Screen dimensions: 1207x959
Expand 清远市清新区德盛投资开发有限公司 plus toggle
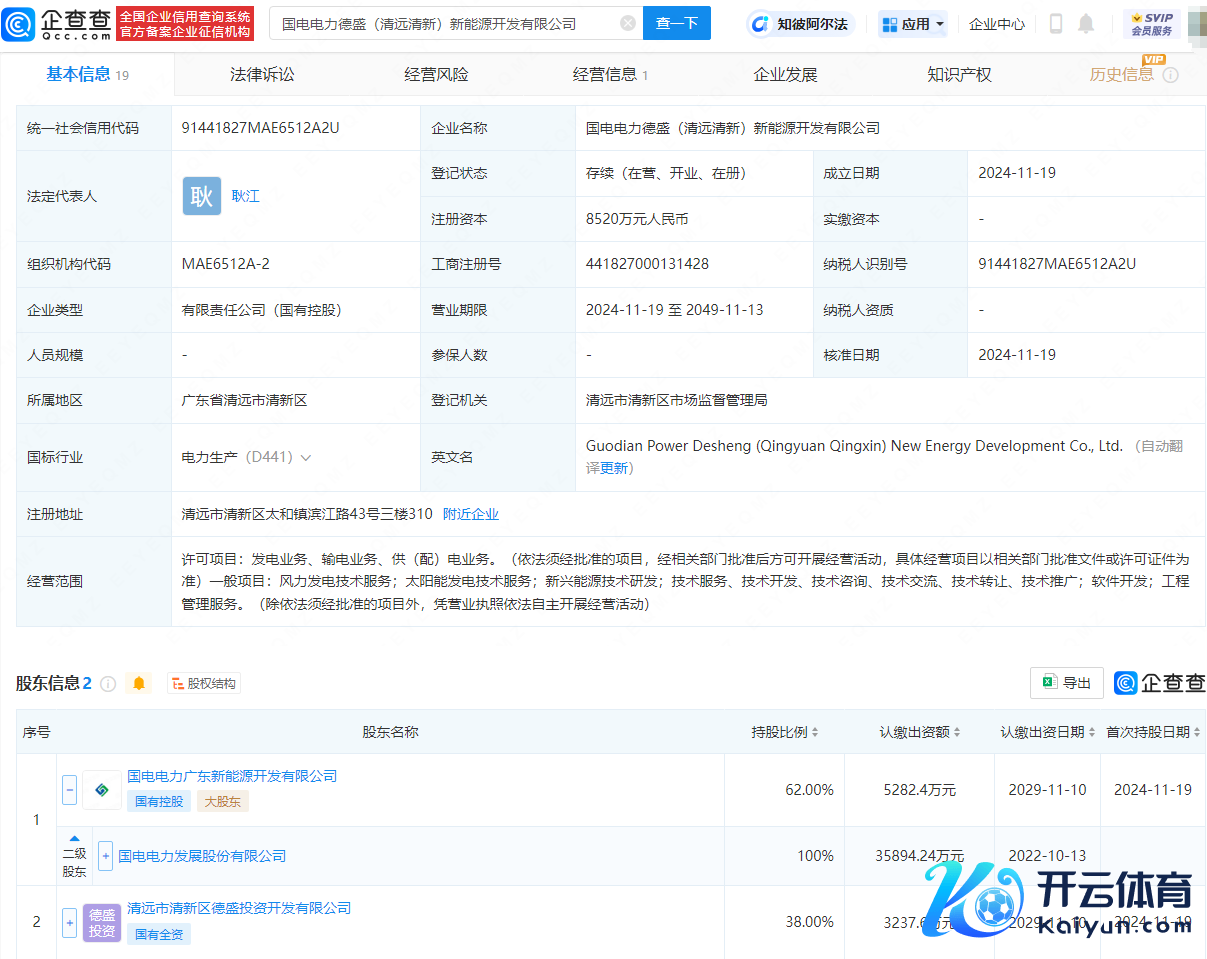click(x=70, y=921)
